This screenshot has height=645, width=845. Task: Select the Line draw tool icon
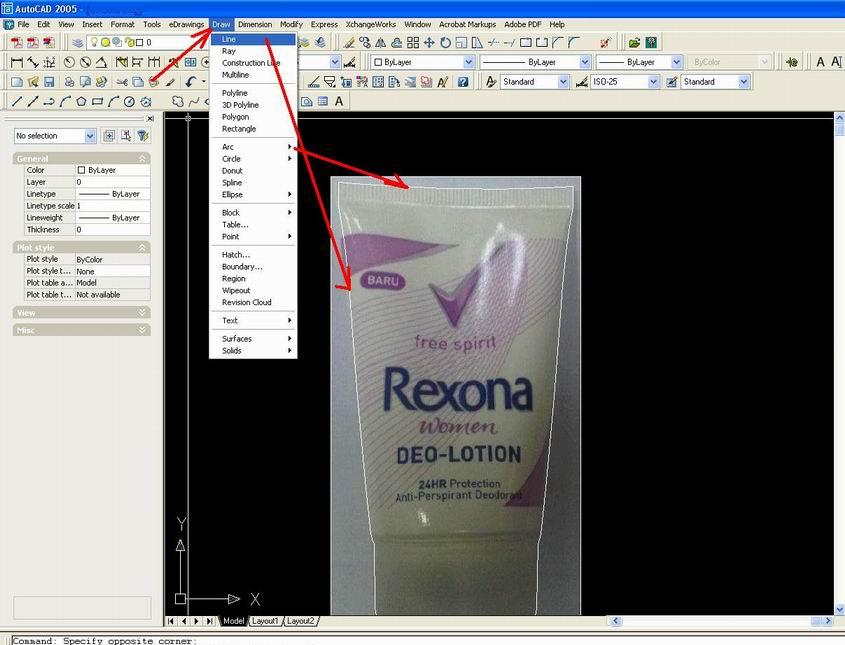[x=17, y=101]
